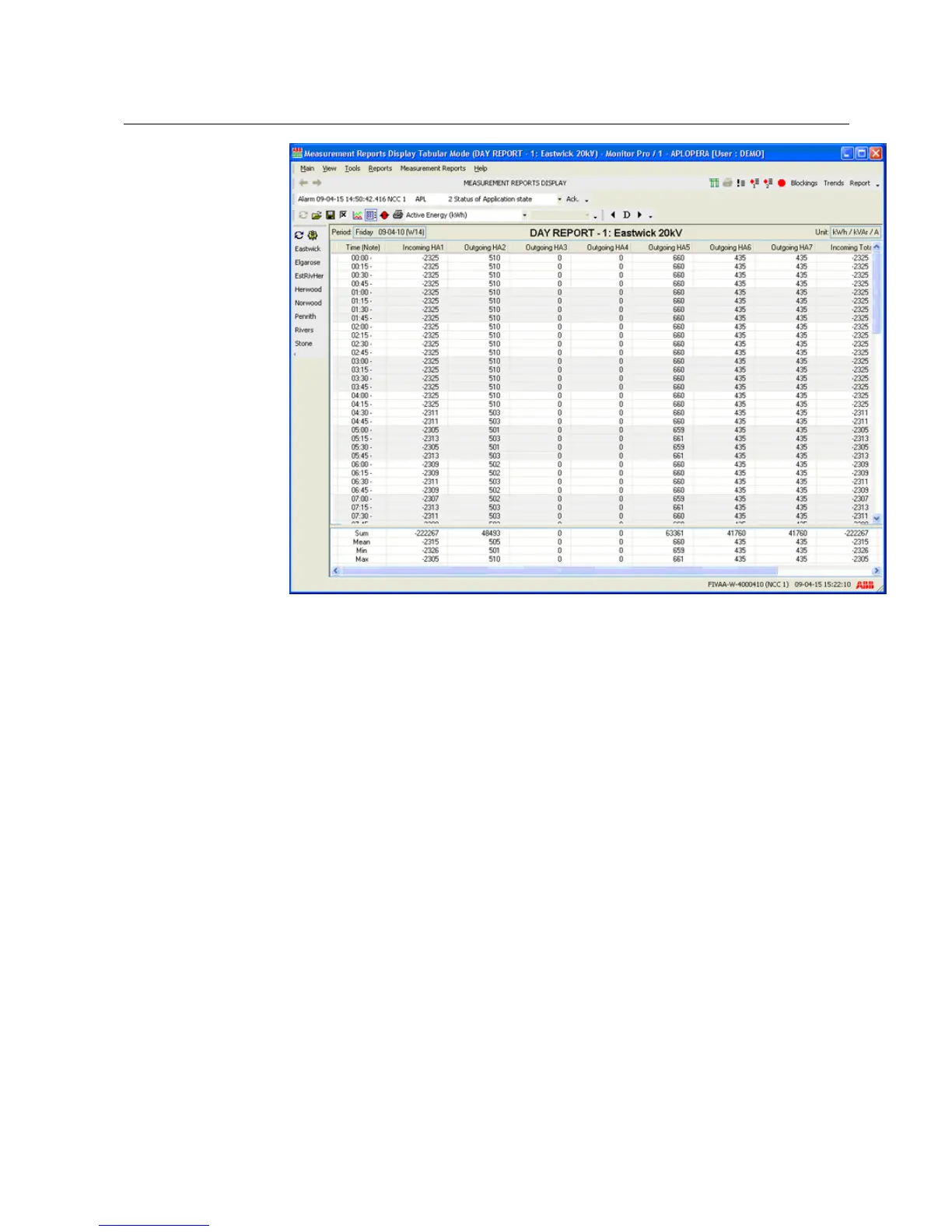Image resolution: width=952 pixels, height=1232 pixels.
Task: Open the alarm status dropdown
Action: [x=559, y=199]
